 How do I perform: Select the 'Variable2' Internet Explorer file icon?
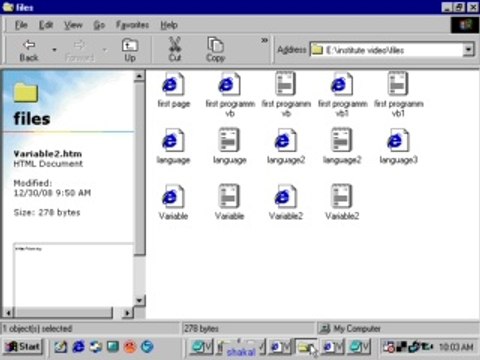point(285,196)
